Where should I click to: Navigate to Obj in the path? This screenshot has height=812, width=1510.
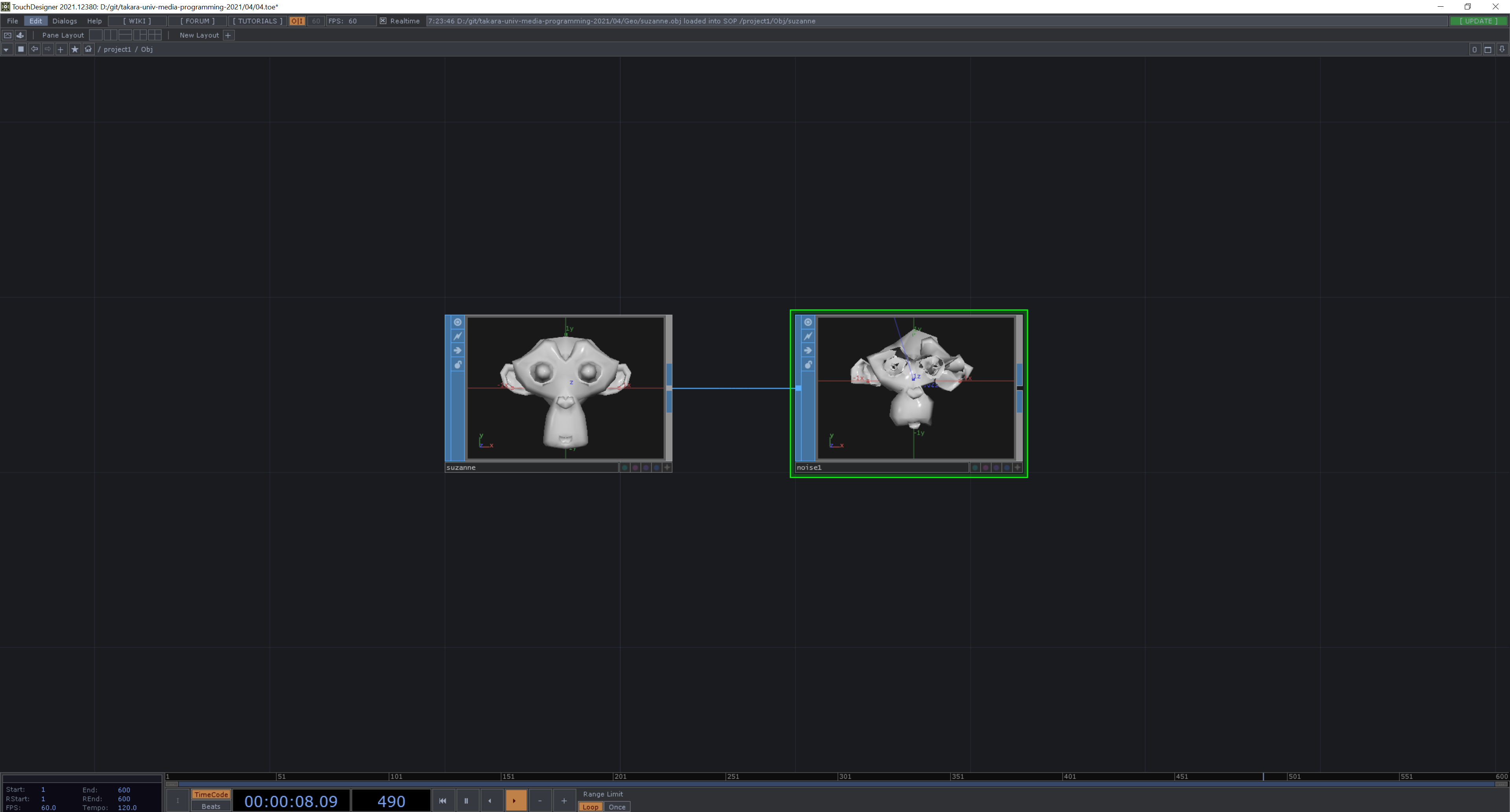point(147,49)
